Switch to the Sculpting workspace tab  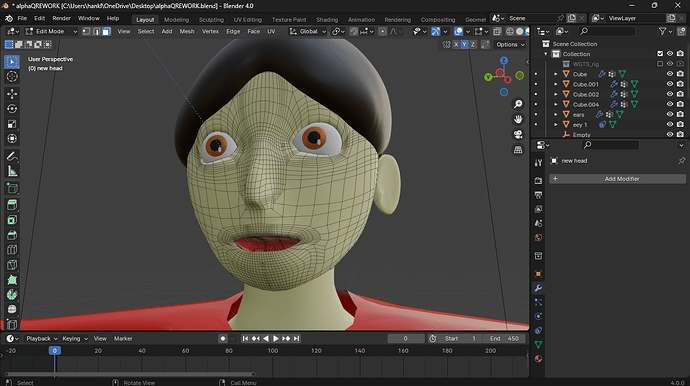coord(211,19)
